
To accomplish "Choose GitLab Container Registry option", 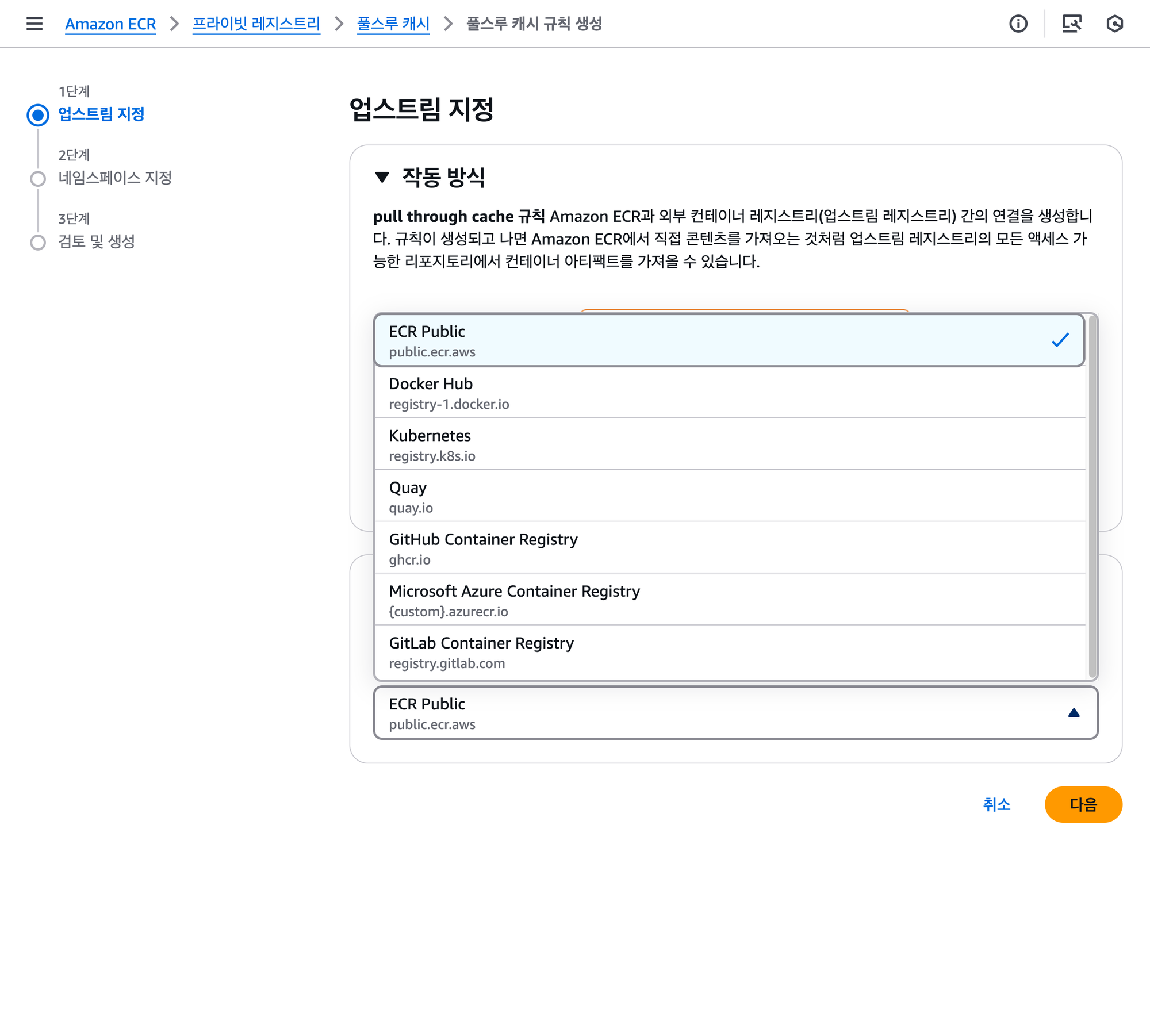I will (x=730, y=651).
